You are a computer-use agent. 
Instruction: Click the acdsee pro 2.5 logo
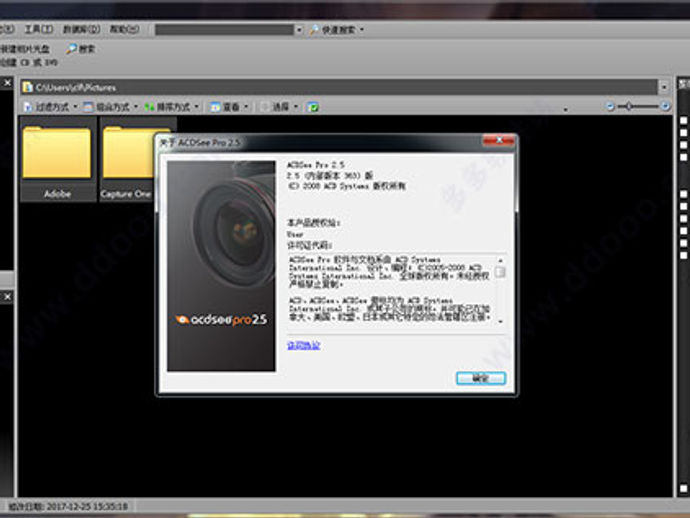point(221,320)
